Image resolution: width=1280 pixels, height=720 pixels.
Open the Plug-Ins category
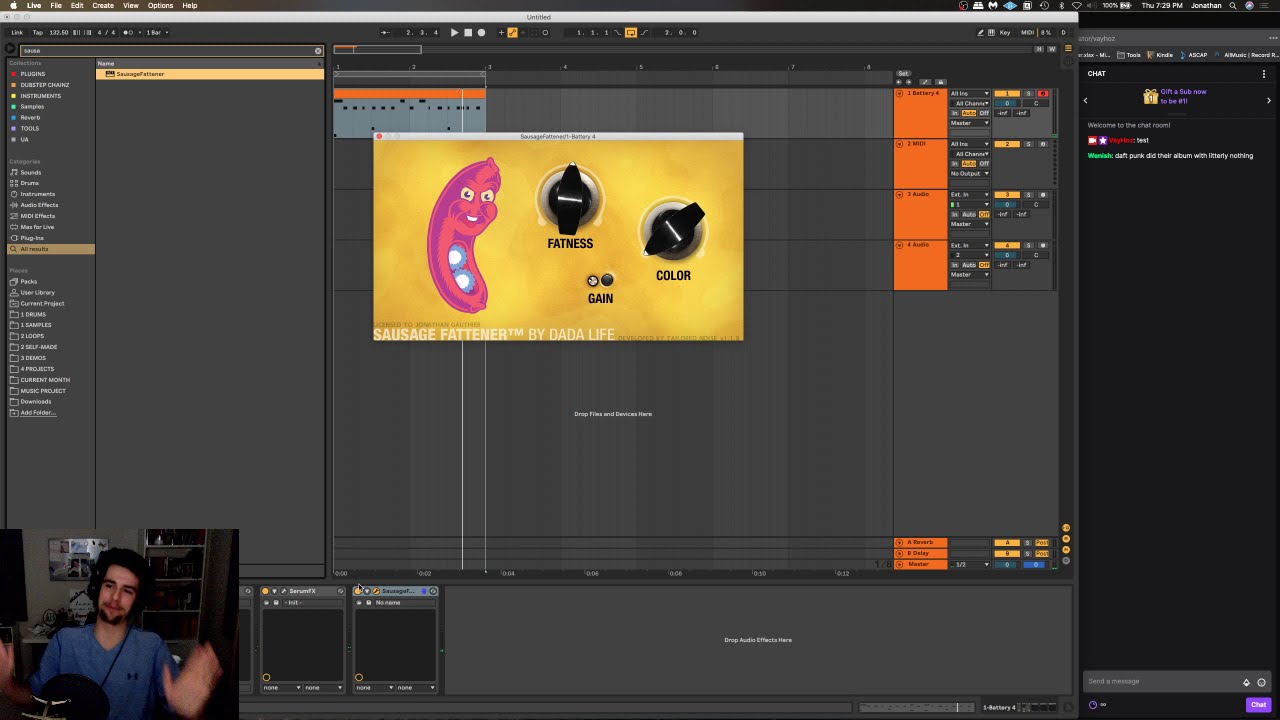(32, 238)
